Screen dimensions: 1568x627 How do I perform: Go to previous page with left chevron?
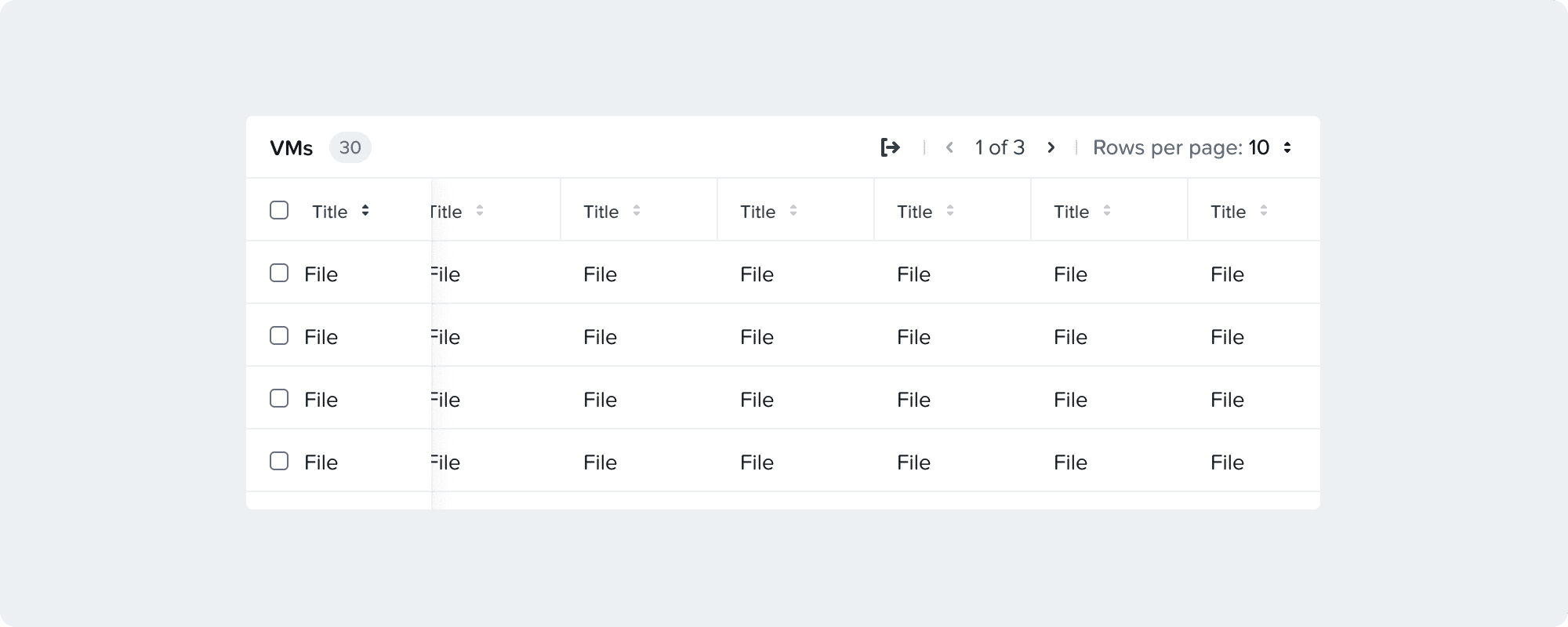(949, 147)
